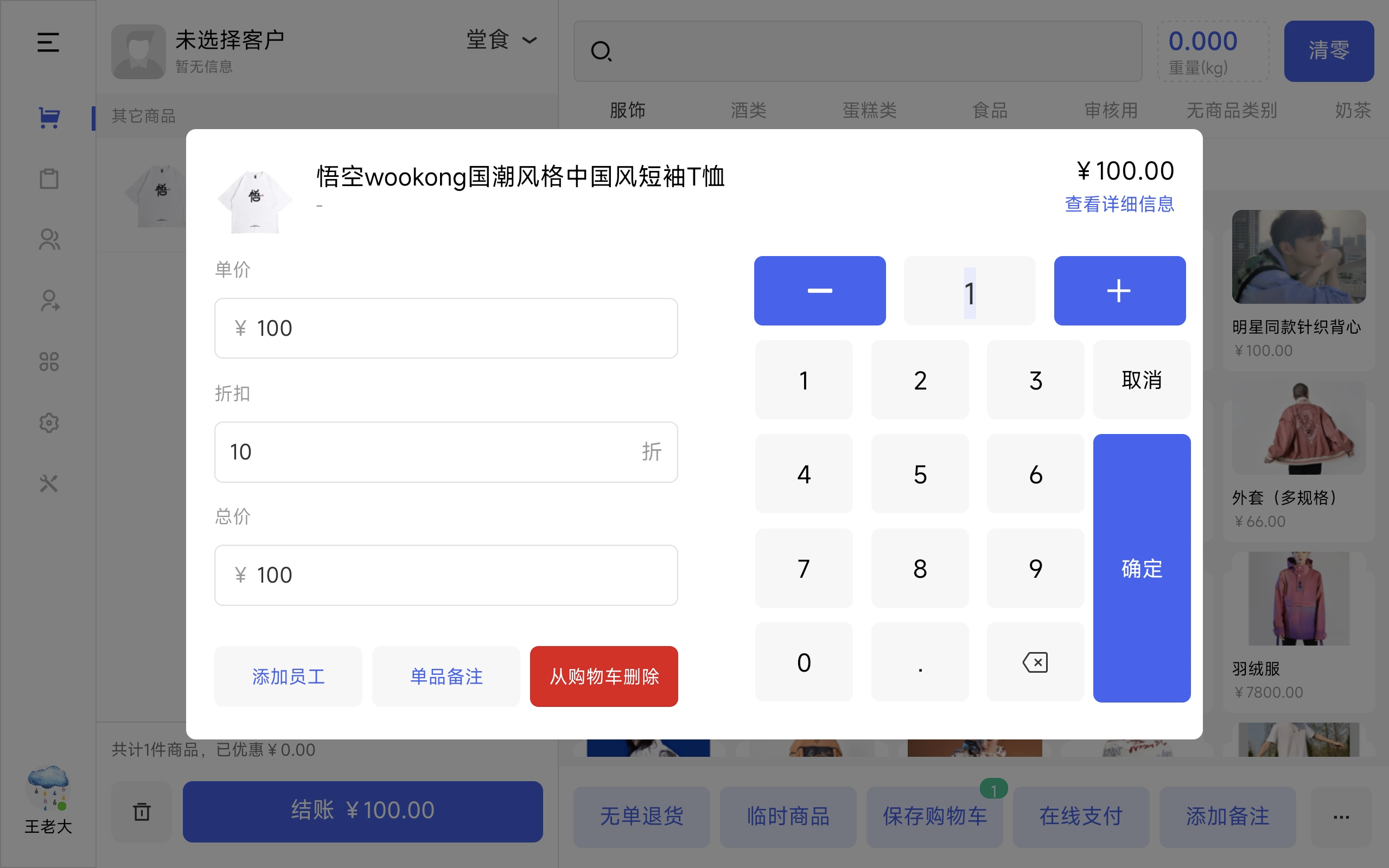The height and width of the screenshot is (868, 1389).
Task: Open the tools wrench sidebar icon
Action: pos(49,484)
